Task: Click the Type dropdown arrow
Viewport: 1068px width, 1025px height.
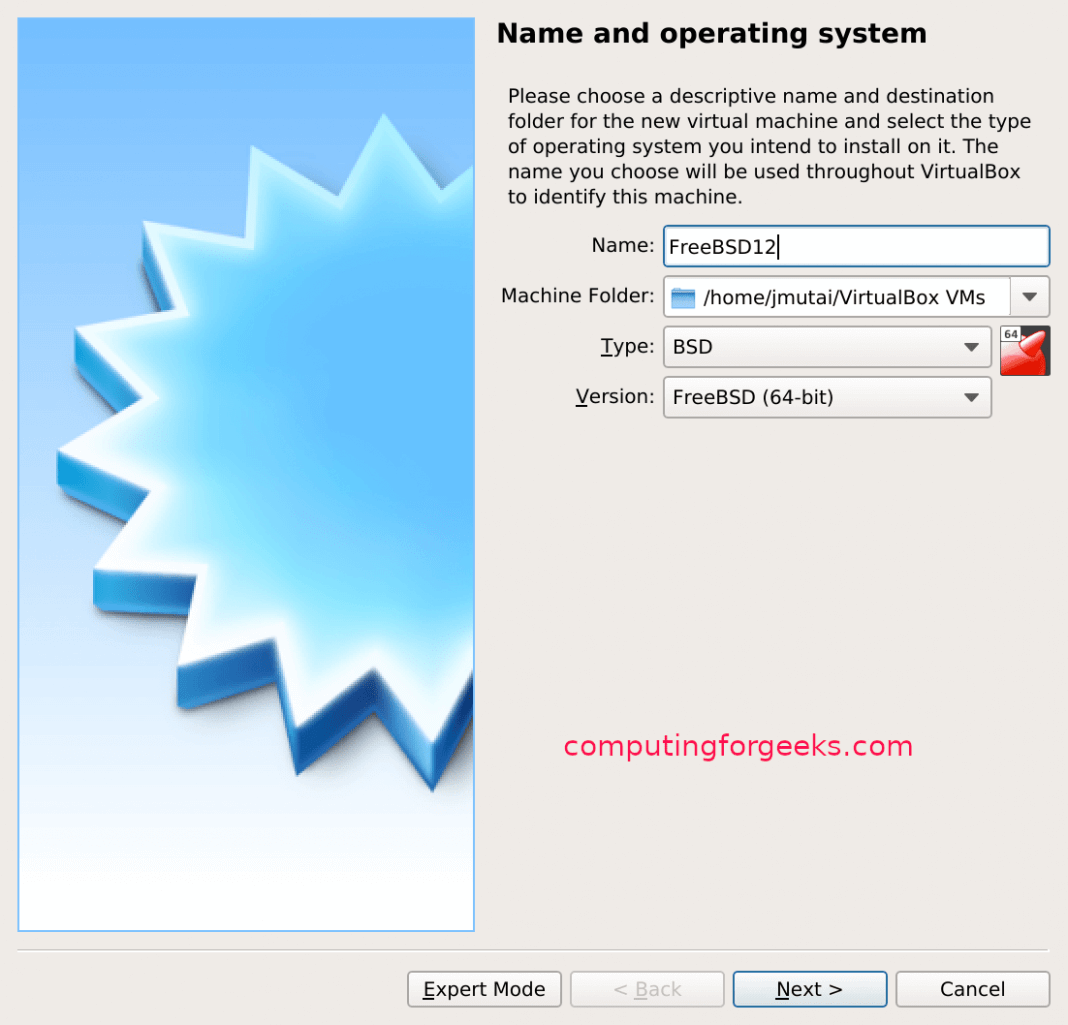Action: pos(971,347)
